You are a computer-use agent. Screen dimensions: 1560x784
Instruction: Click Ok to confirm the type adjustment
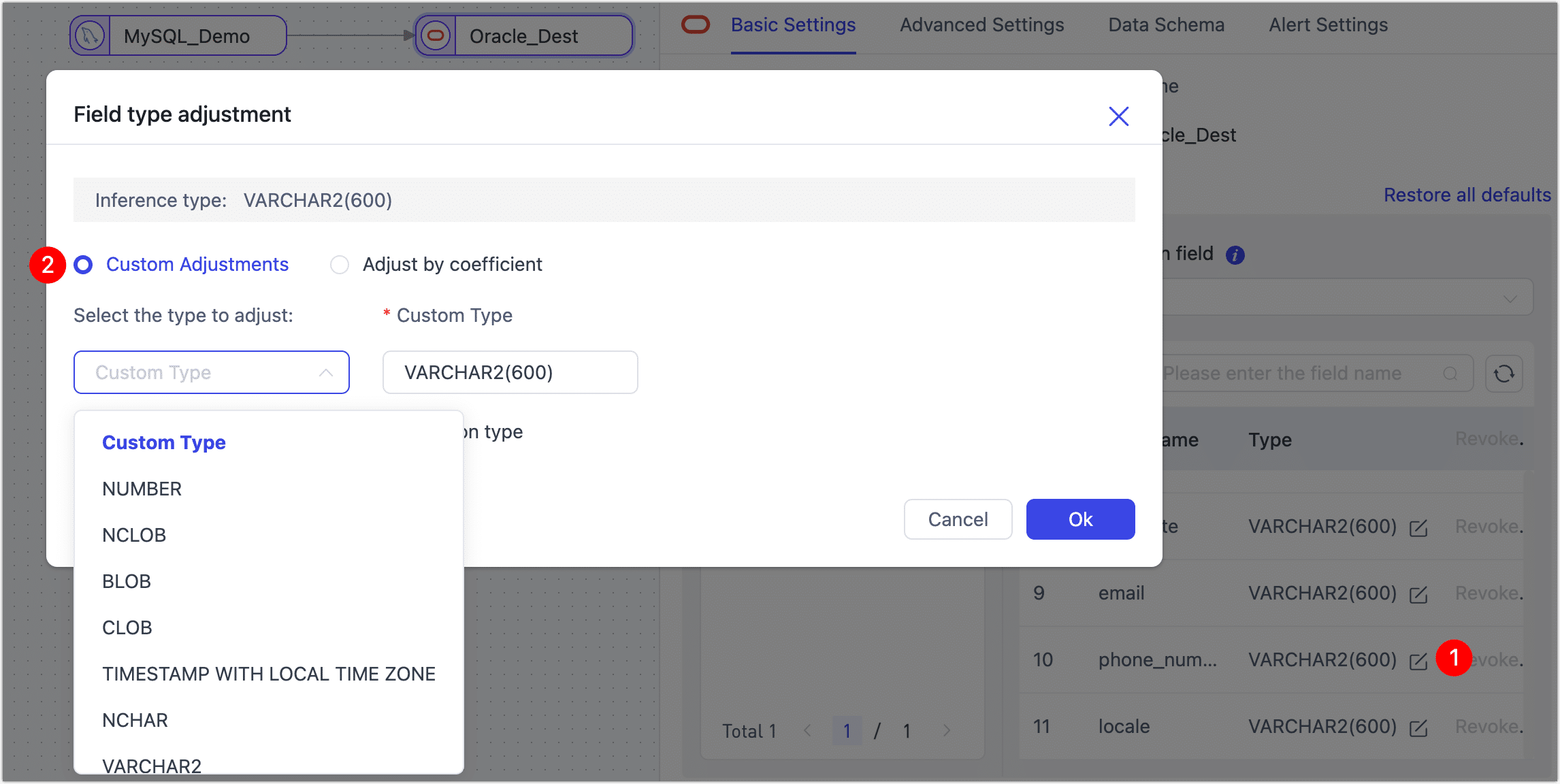[1080, 519]
